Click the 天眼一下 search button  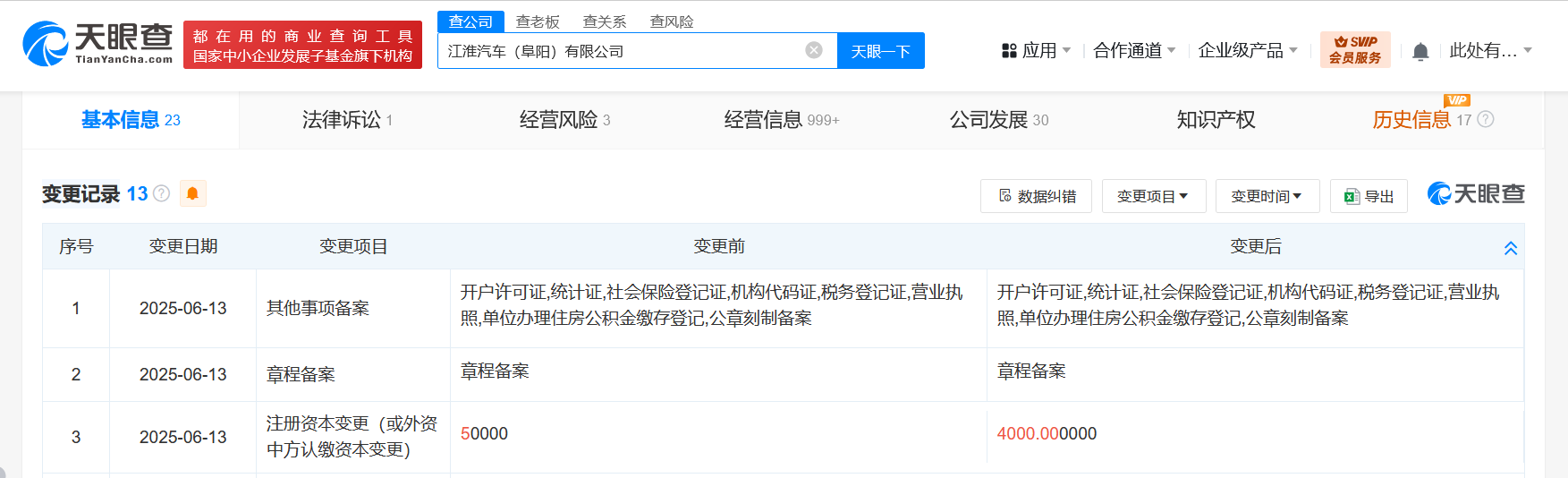(880, 51)
